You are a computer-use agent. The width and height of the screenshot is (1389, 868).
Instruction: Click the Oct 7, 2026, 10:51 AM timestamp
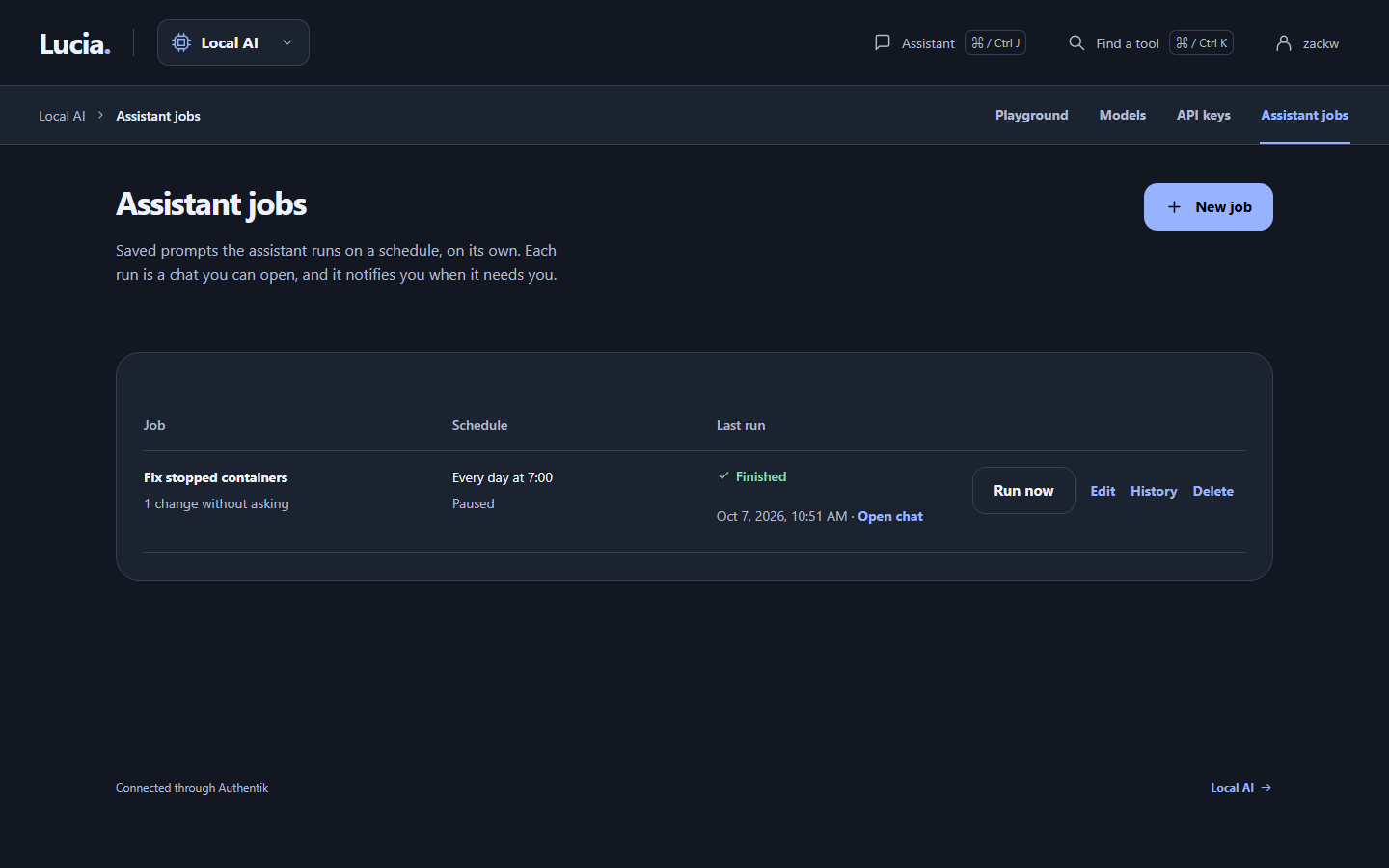point(782,516)
